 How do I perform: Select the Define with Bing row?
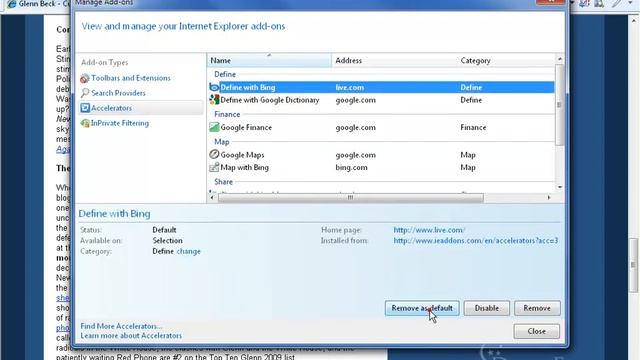coord(381,87)
